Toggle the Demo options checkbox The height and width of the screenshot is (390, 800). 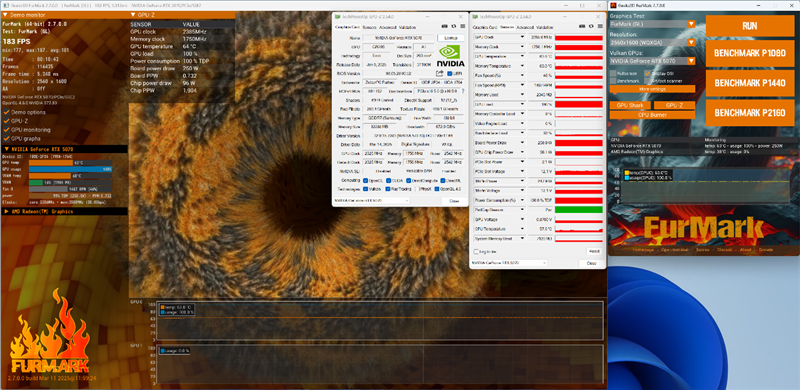(x=7, y=112)
